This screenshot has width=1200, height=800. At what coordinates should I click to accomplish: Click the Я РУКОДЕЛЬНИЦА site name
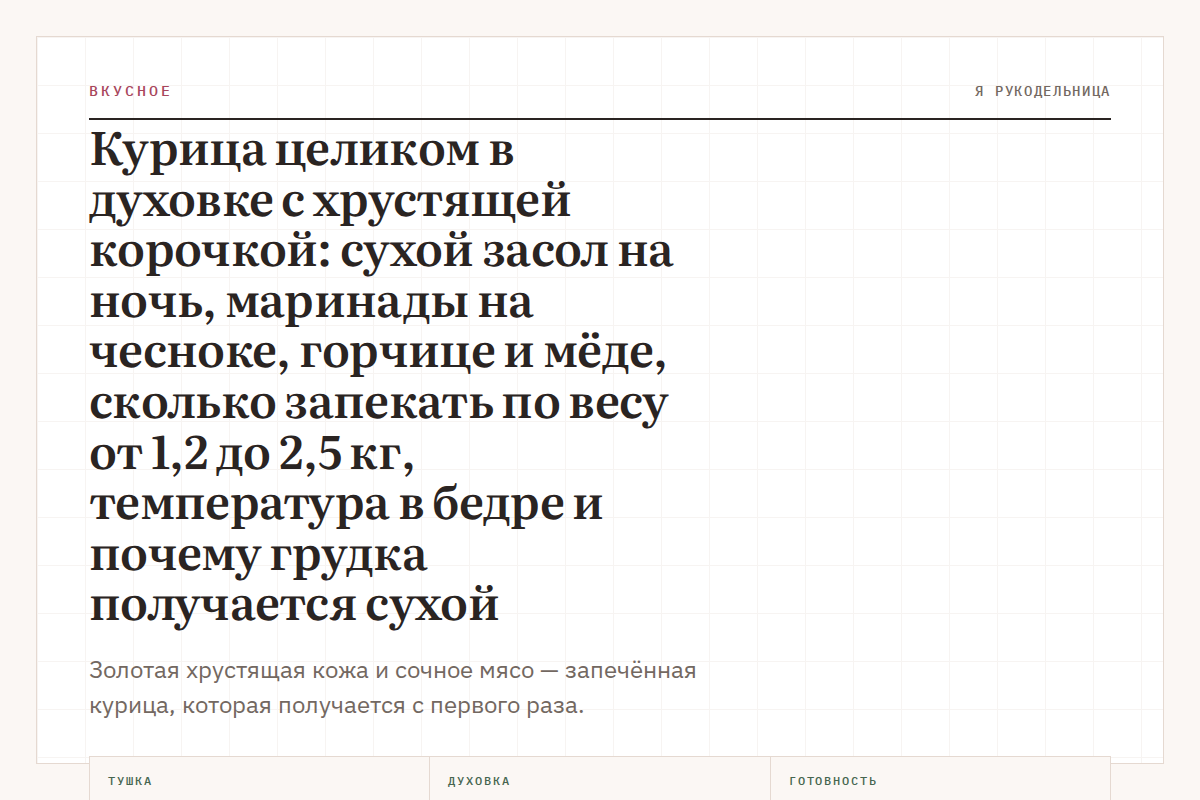pyautogui.click(x=1042, y=91)
